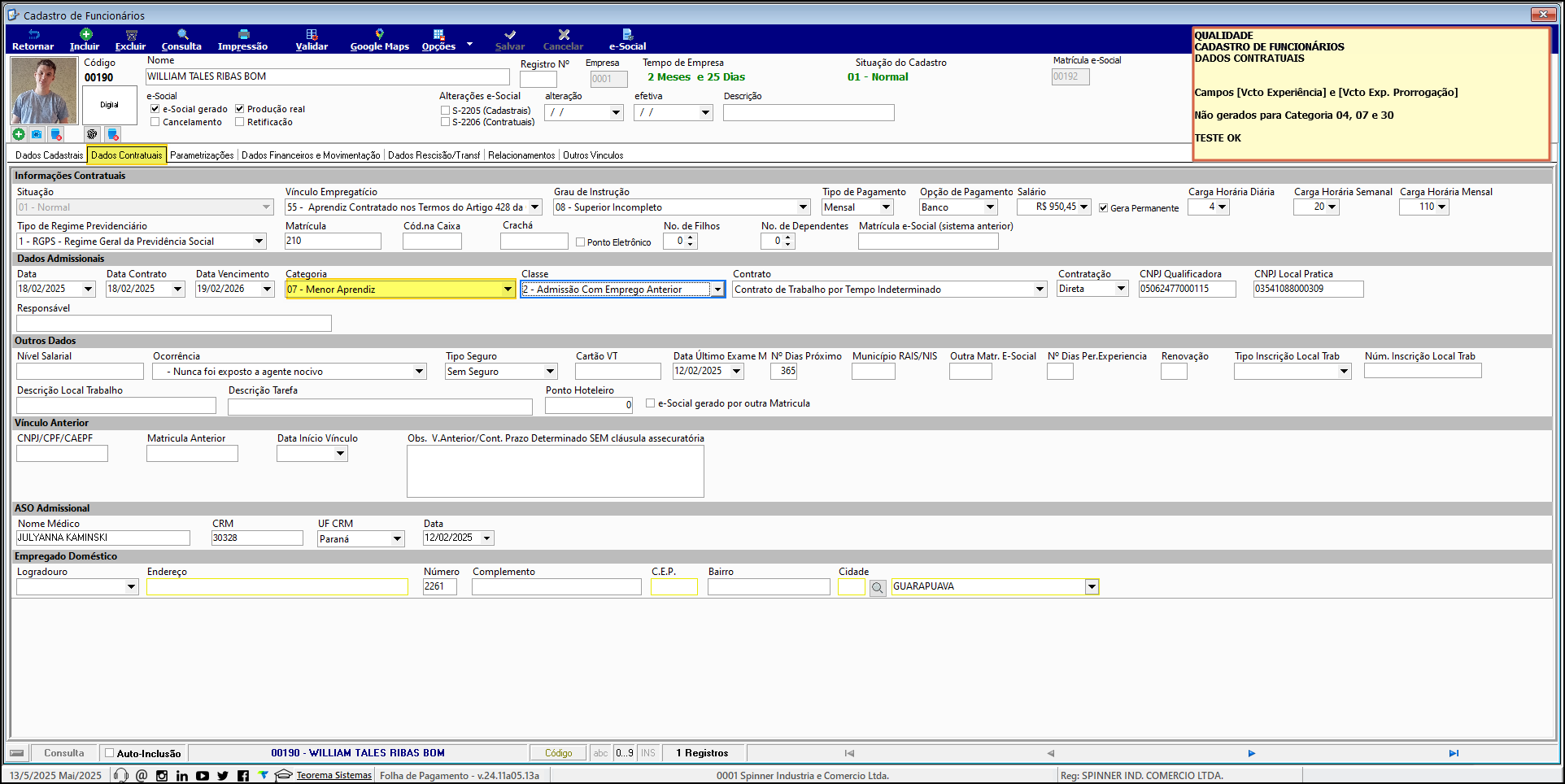Check the S-2206 (Contratuais) checkbox
This screenshot has width=1565, height=784.
(445, 122)
